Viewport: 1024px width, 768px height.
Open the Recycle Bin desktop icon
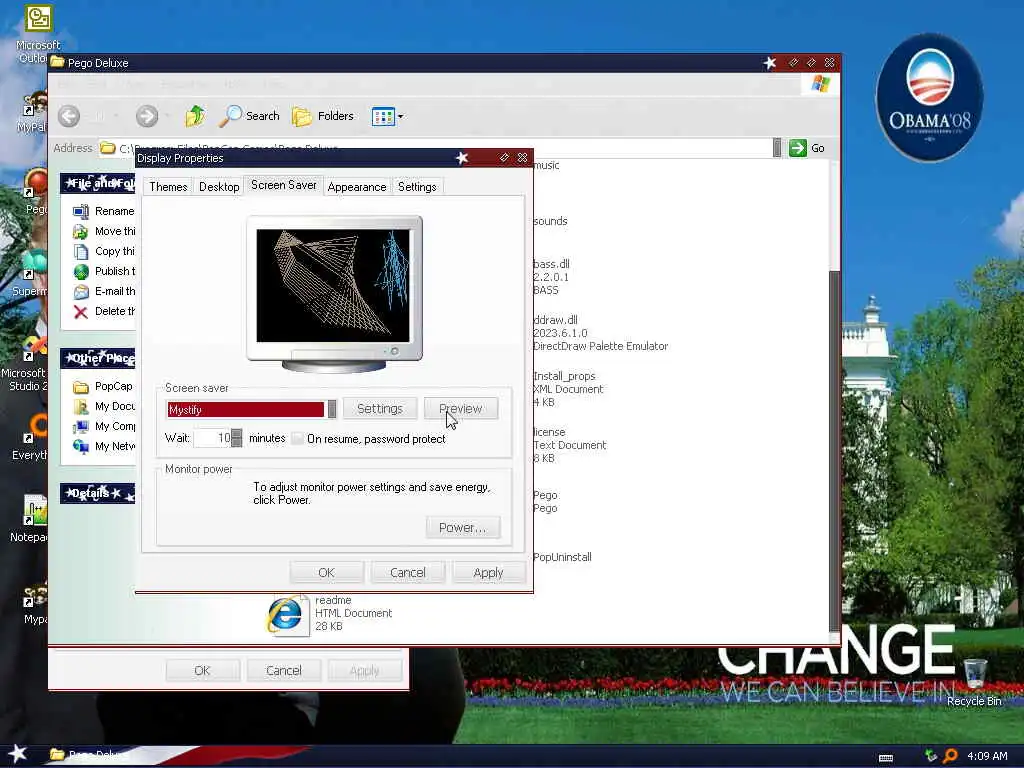pos(974,682)
